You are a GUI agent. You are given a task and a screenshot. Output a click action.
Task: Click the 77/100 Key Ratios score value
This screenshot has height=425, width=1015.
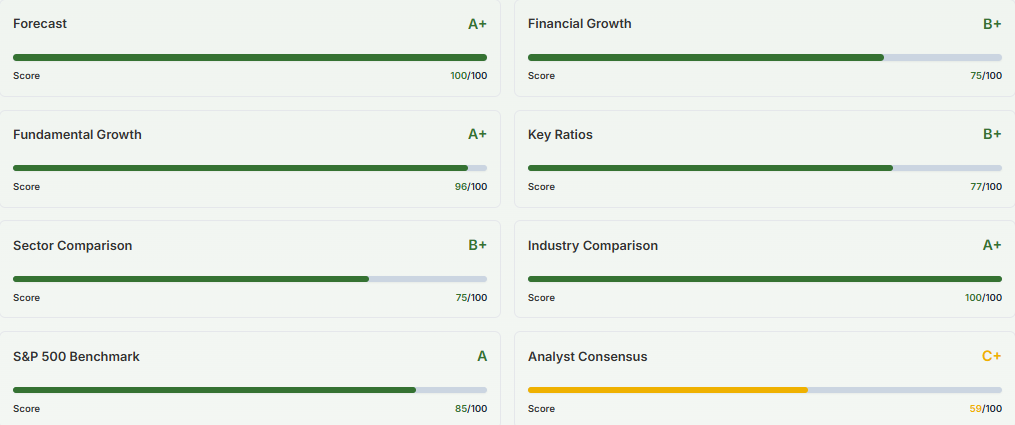985,187
